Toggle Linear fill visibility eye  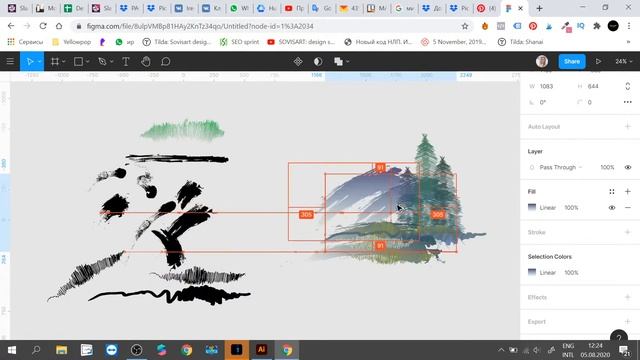coord(611,208)
